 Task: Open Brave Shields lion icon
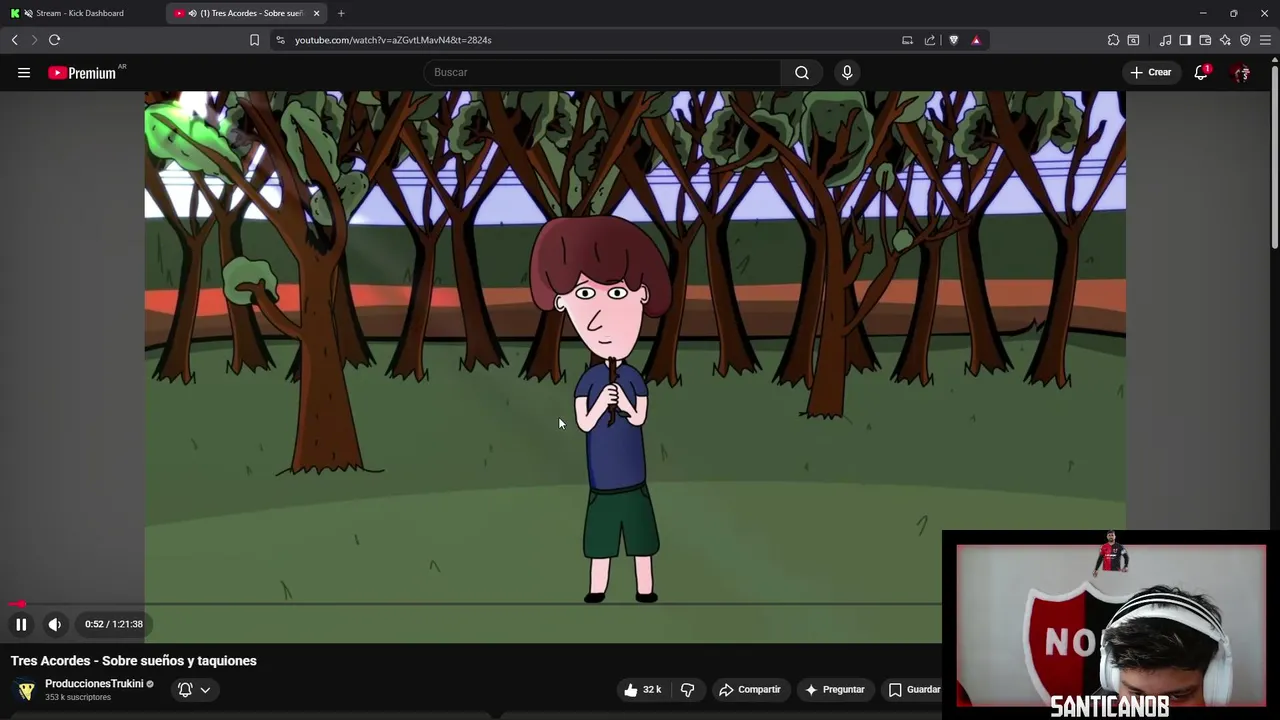(x=954, y=40)
